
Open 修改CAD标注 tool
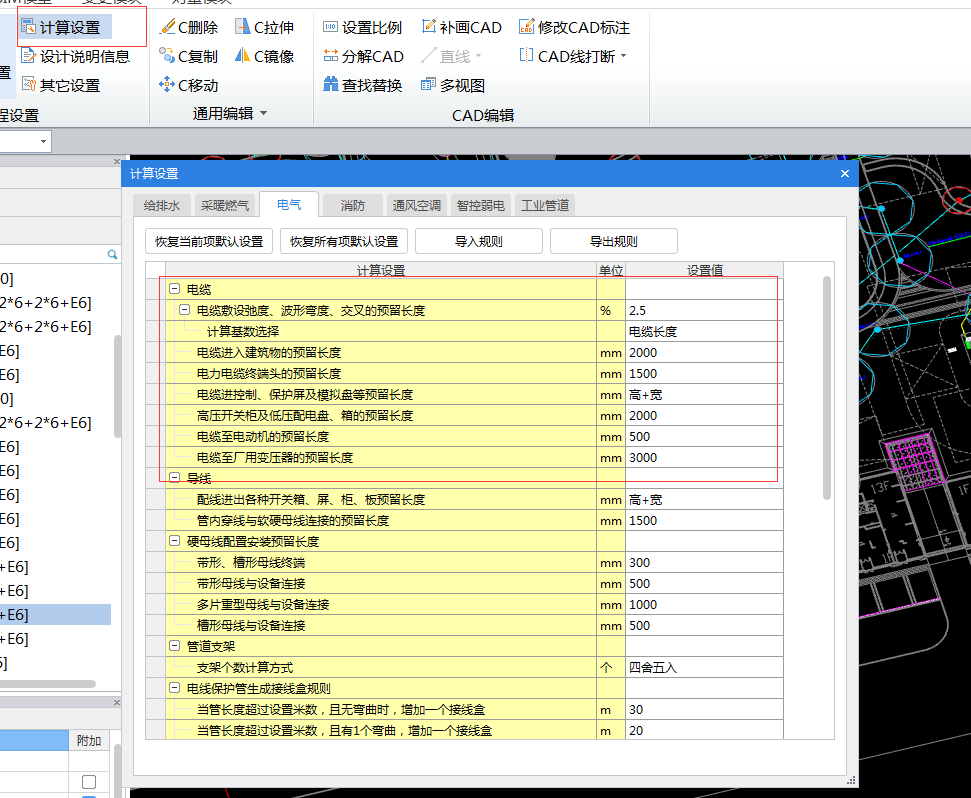click(x=574, y=27)
